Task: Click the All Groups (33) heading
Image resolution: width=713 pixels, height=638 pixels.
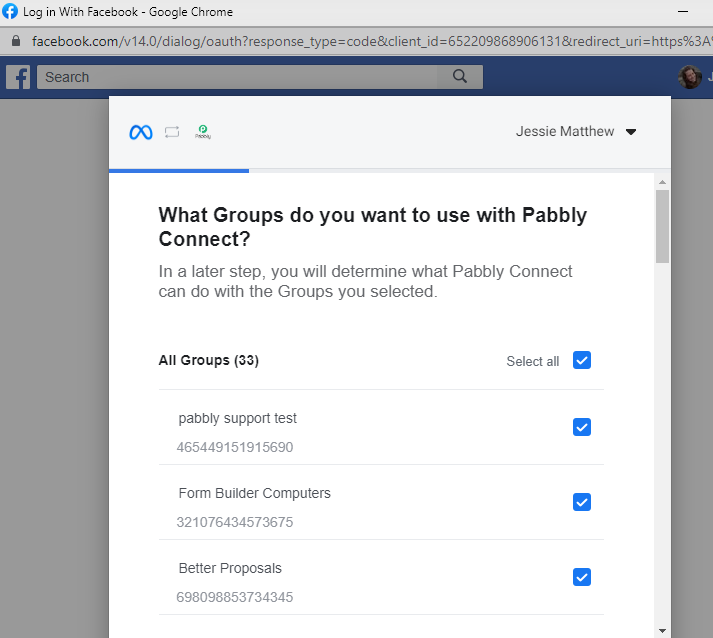Action: [x=209, y=360]
